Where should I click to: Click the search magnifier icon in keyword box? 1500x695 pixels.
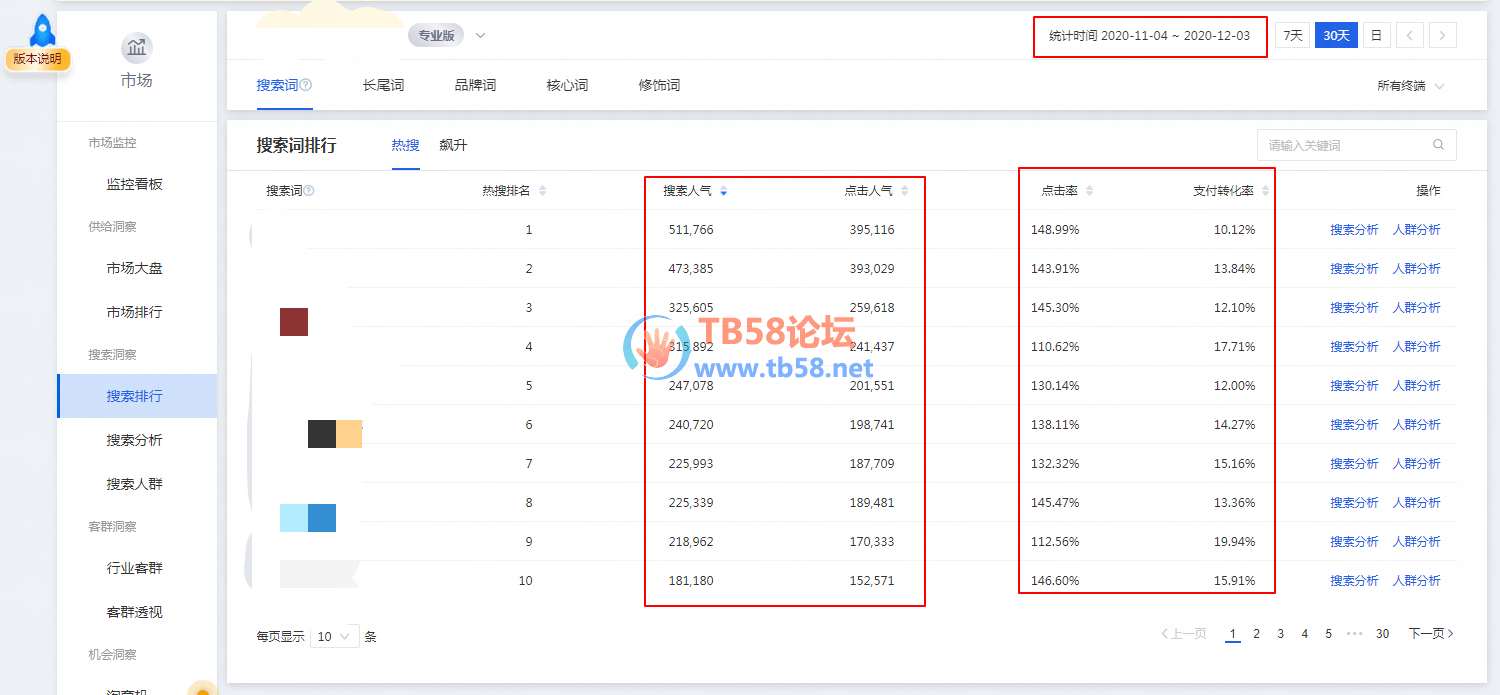point(1438,145)
